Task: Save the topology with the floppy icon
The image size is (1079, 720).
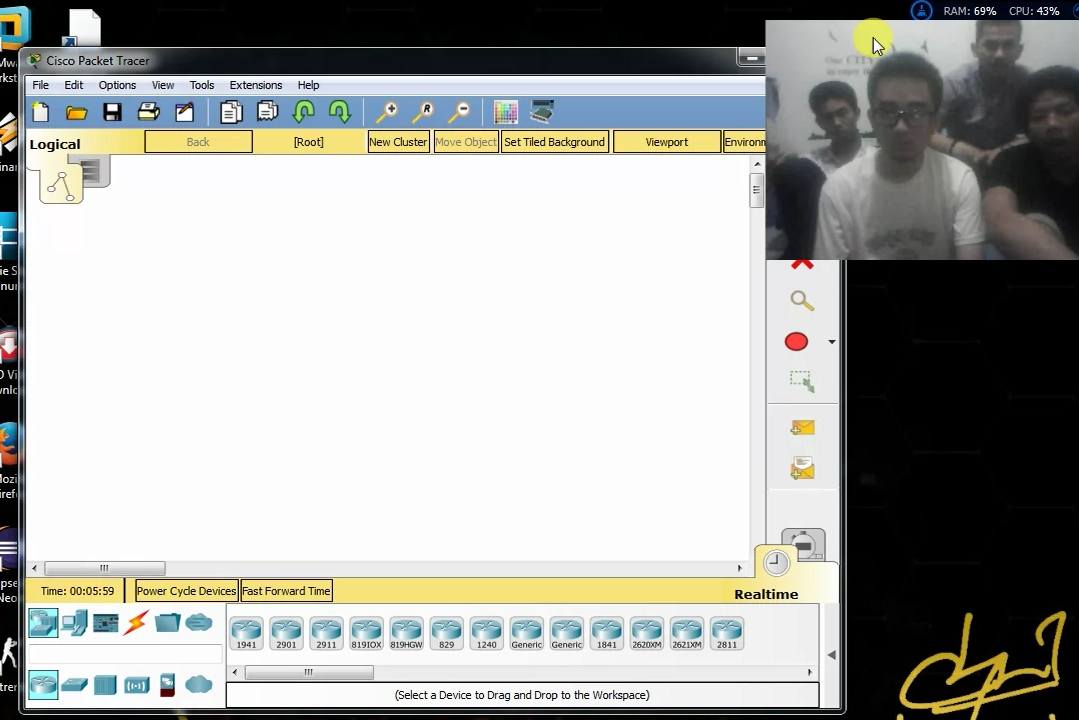Action: [112, 112]
